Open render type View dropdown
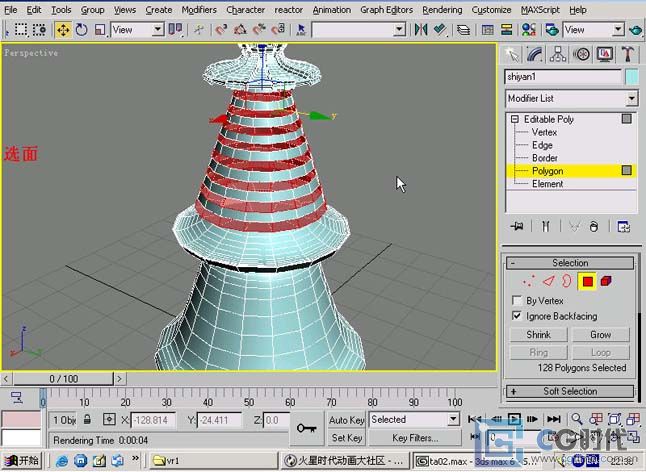The width and height of the screenshot is (646, 472). coord(618,30)
